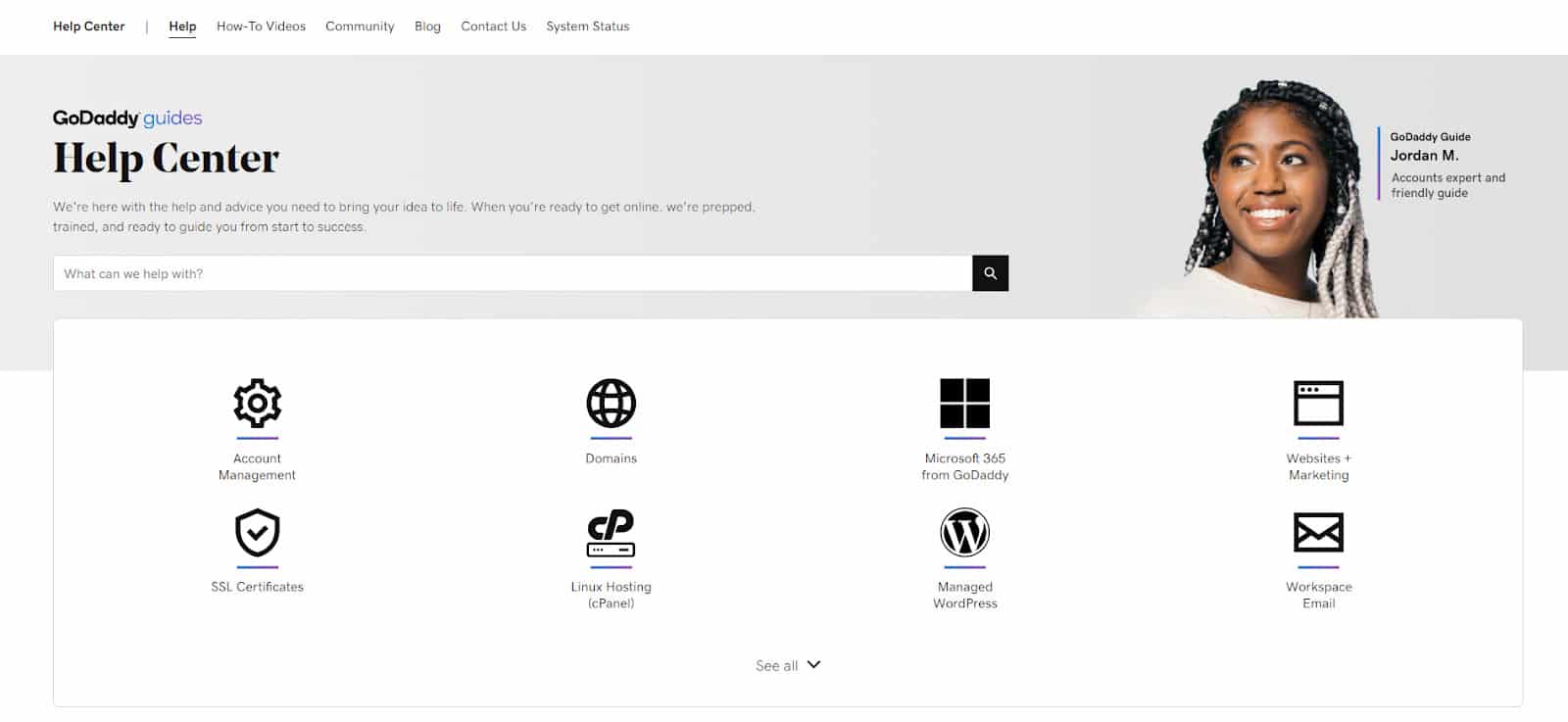Go to the Community menu item
The width and height of the screenshot is (1568, 722).
point(360,26)
